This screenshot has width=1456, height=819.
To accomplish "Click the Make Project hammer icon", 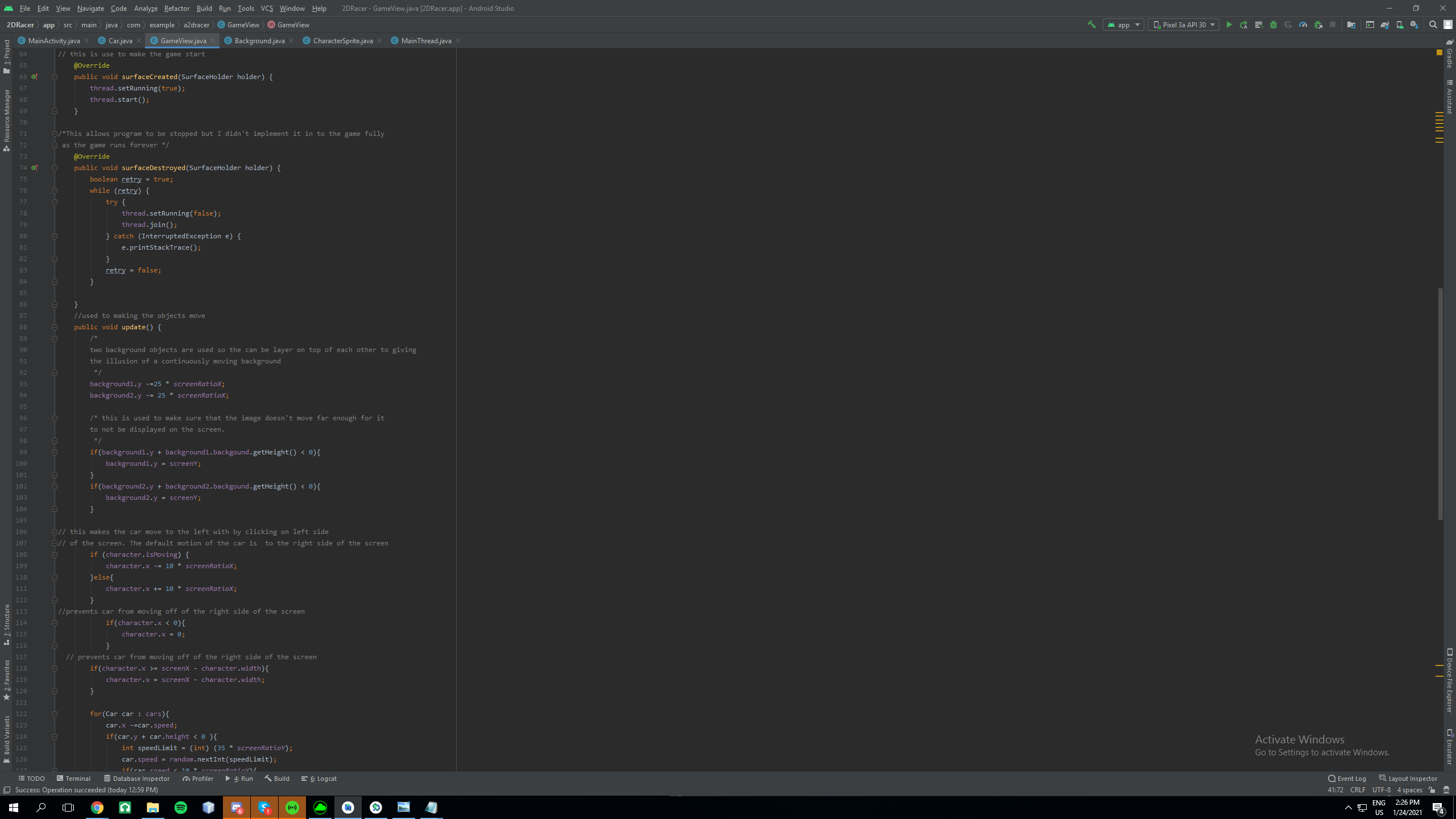I will (x=1091, y=24).
